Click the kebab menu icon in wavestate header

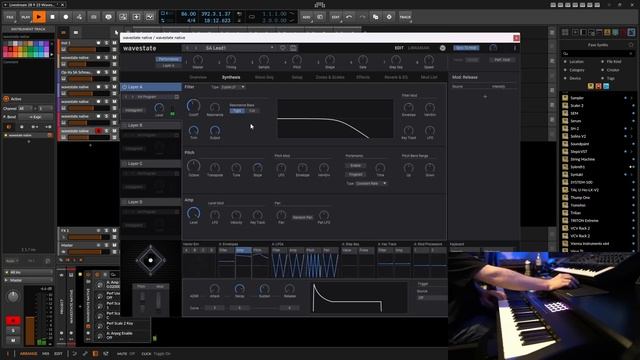pos(515,48)
